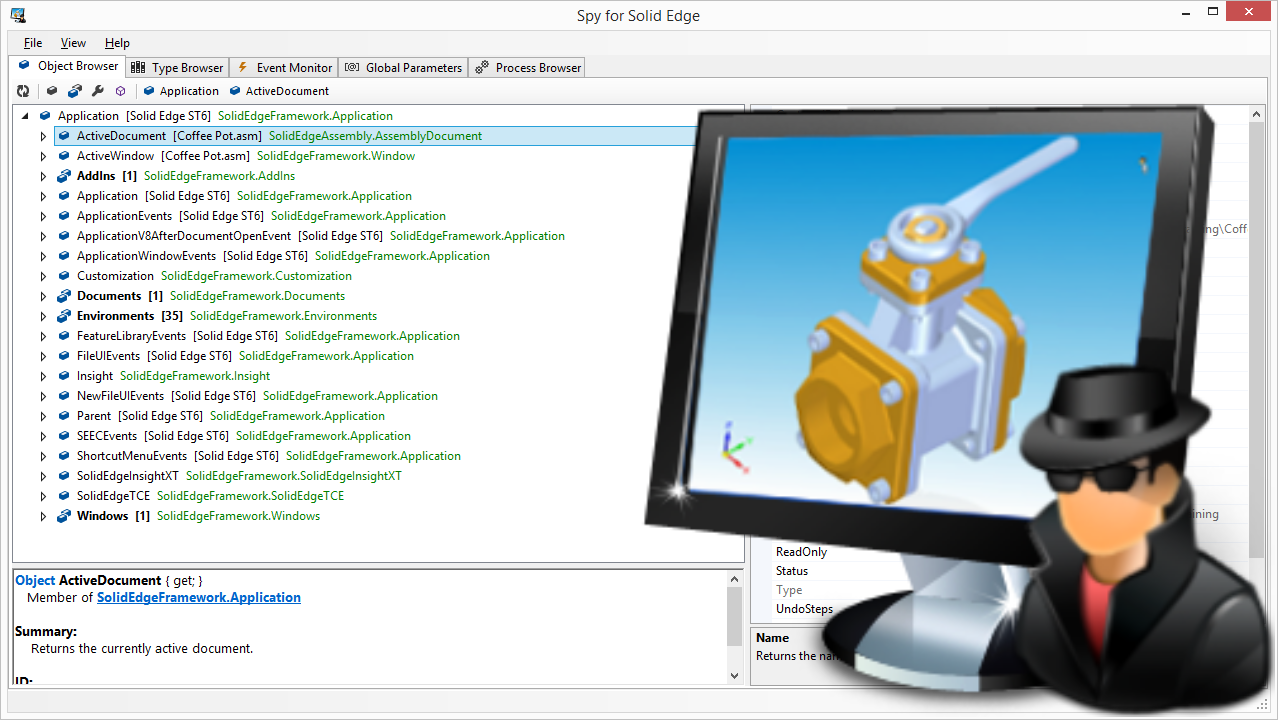Select the Object Browser tab
1280x720 pixels.
(x=68, y=66)
